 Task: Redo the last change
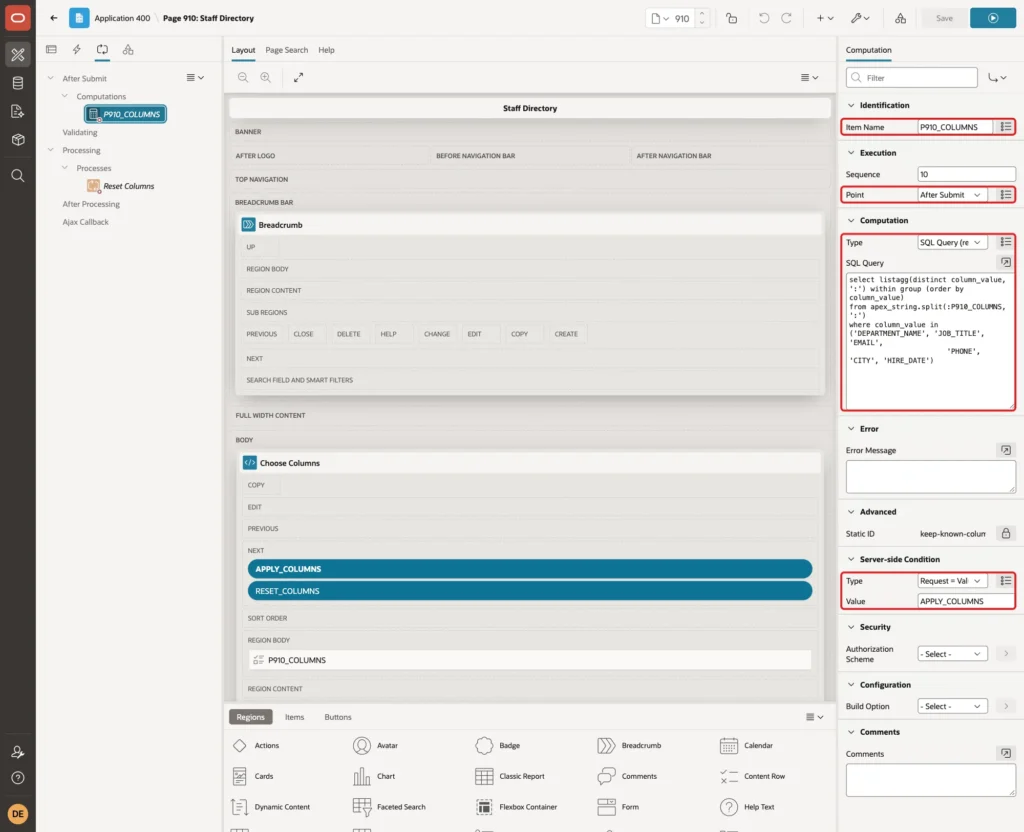[786, 18]
